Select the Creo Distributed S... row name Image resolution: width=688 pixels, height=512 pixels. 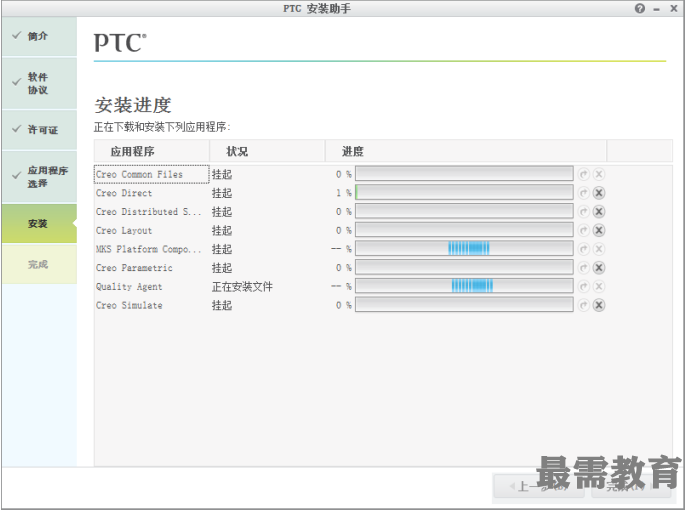(148, 212)
